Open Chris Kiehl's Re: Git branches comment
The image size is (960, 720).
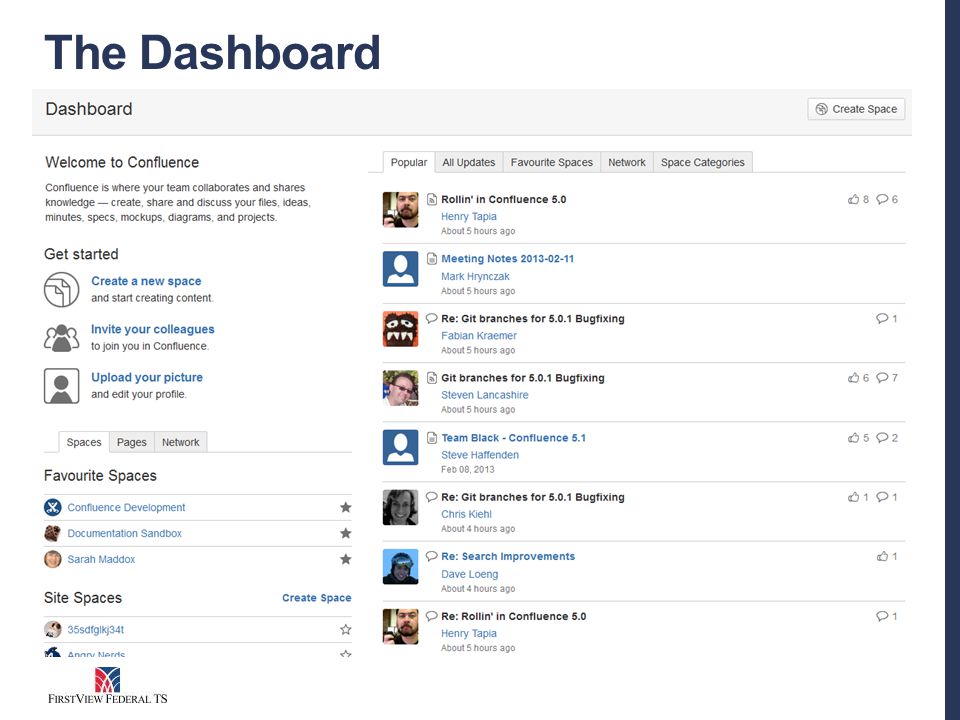(533, 497)
